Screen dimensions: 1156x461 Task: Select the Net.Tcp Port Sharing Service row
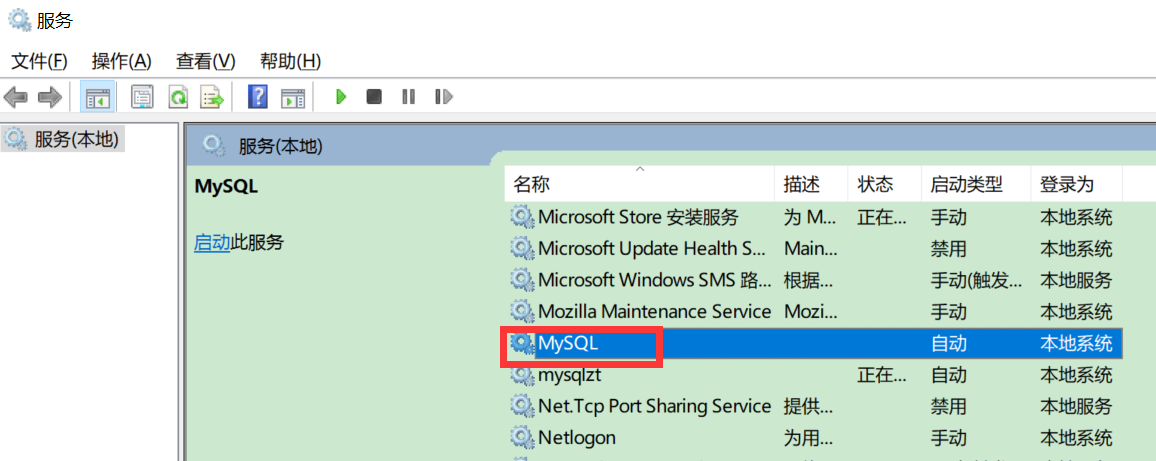[x=655, y=406]
